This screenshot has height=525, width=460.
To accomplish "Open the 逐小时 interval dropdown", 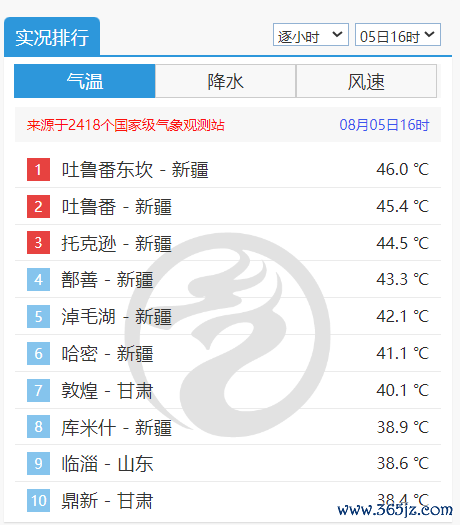I will (311, 35).
